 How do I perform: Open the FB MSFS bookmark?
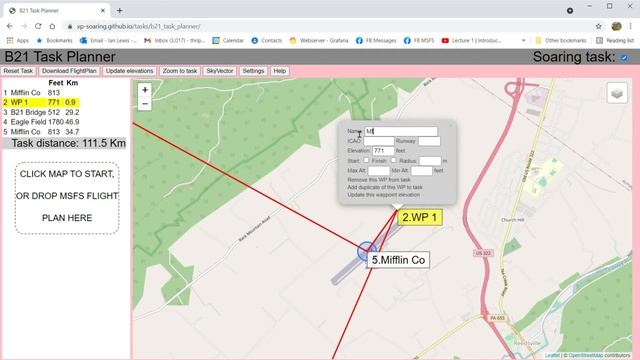point(419,40)
